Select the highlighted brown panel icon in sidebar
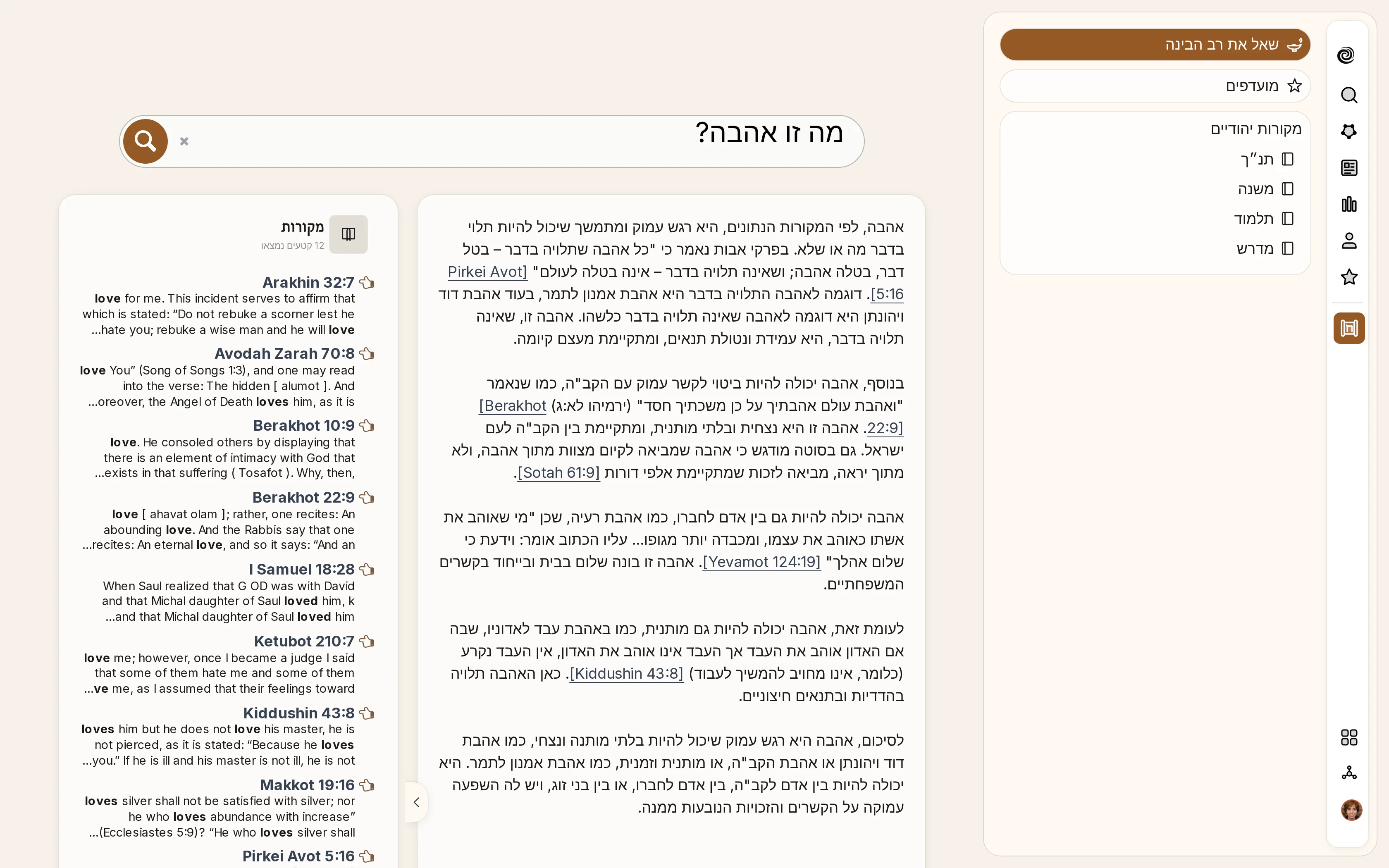Screen dimensions: 1389x868 (x=1349, y=328)
